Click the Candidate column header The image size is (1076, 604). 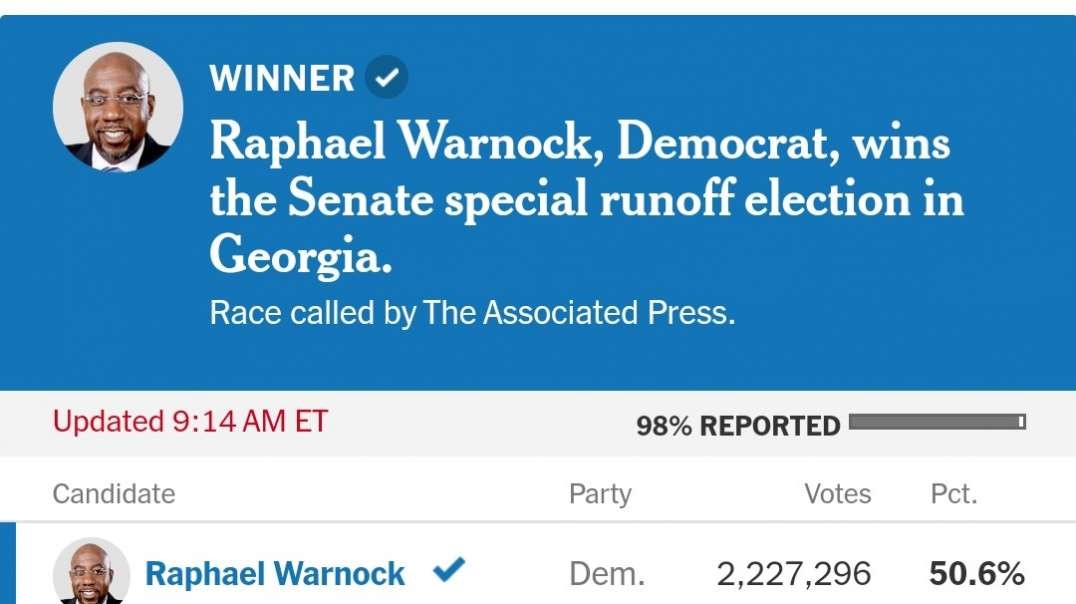point(113,493)
